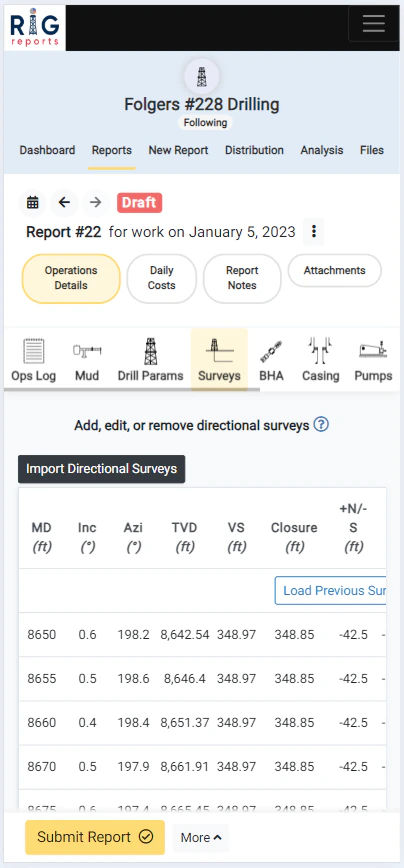This screenshot has height=868, width=404.
Task: Click the Closure (ft) column header
Action: click(x=294, y=537)
